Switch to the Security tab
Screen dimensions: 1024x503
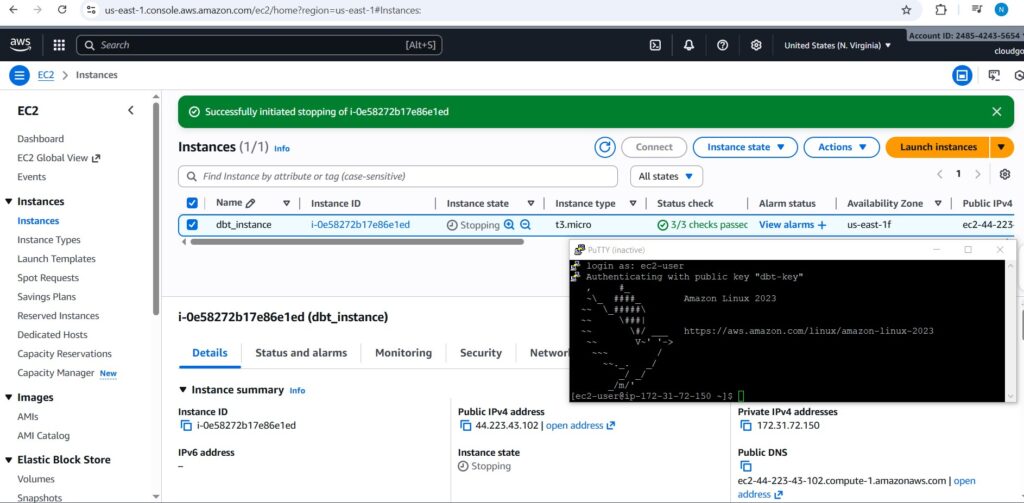pyautogui.click(x=481, y=353)
